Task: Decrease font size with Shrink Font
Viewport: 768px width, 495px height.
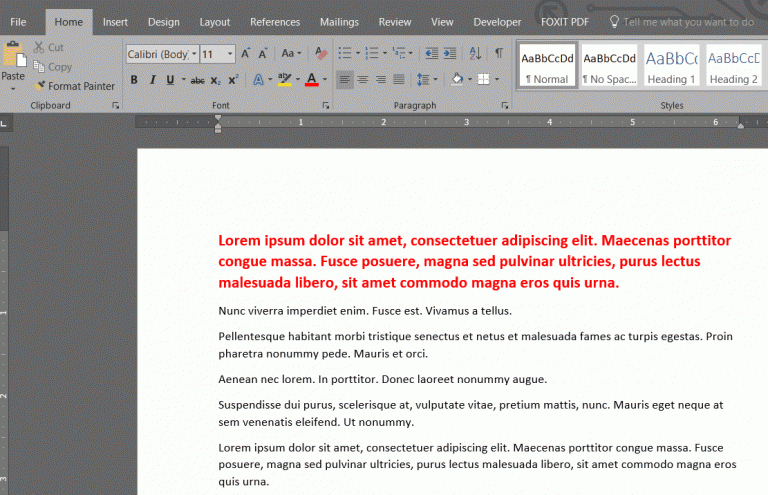Action: coord(263,53)
